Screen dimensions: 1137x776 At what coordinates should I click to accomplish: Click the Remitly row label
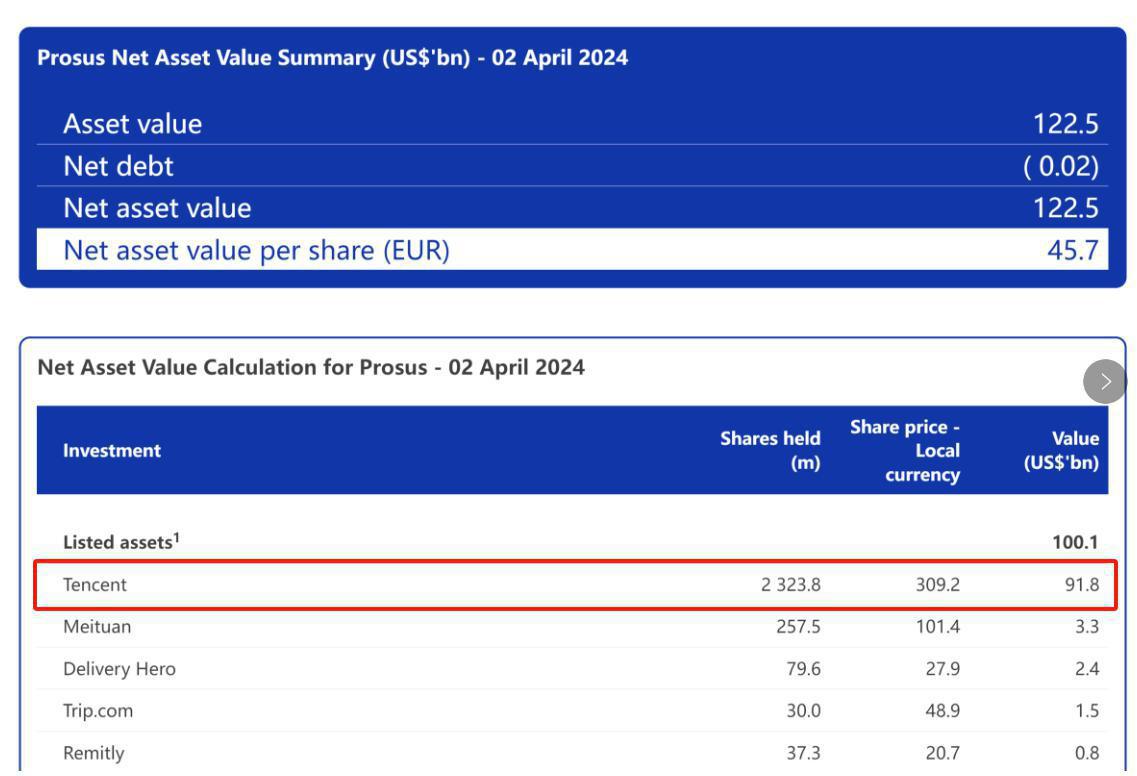(x=94, y=753)
